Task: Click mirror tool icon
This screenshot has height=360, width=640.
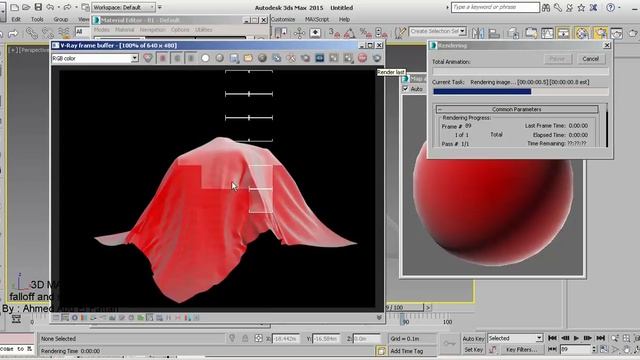Action: tap(478, 33)
